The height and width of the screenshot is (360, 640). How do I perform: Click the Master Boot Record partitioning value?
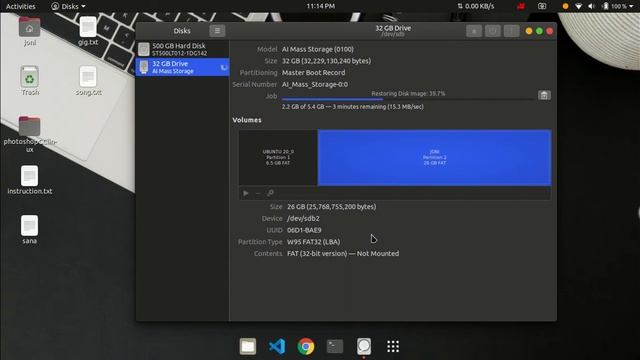point(313,73)
